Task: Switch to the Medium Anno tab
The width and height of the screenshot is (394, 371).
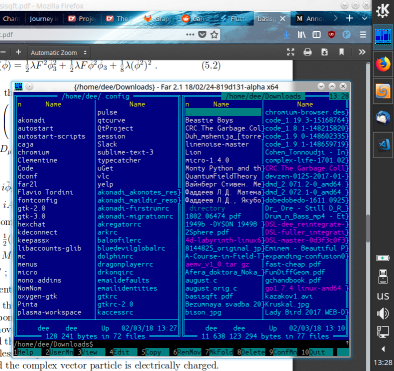Action: click(x=310, y=19)
